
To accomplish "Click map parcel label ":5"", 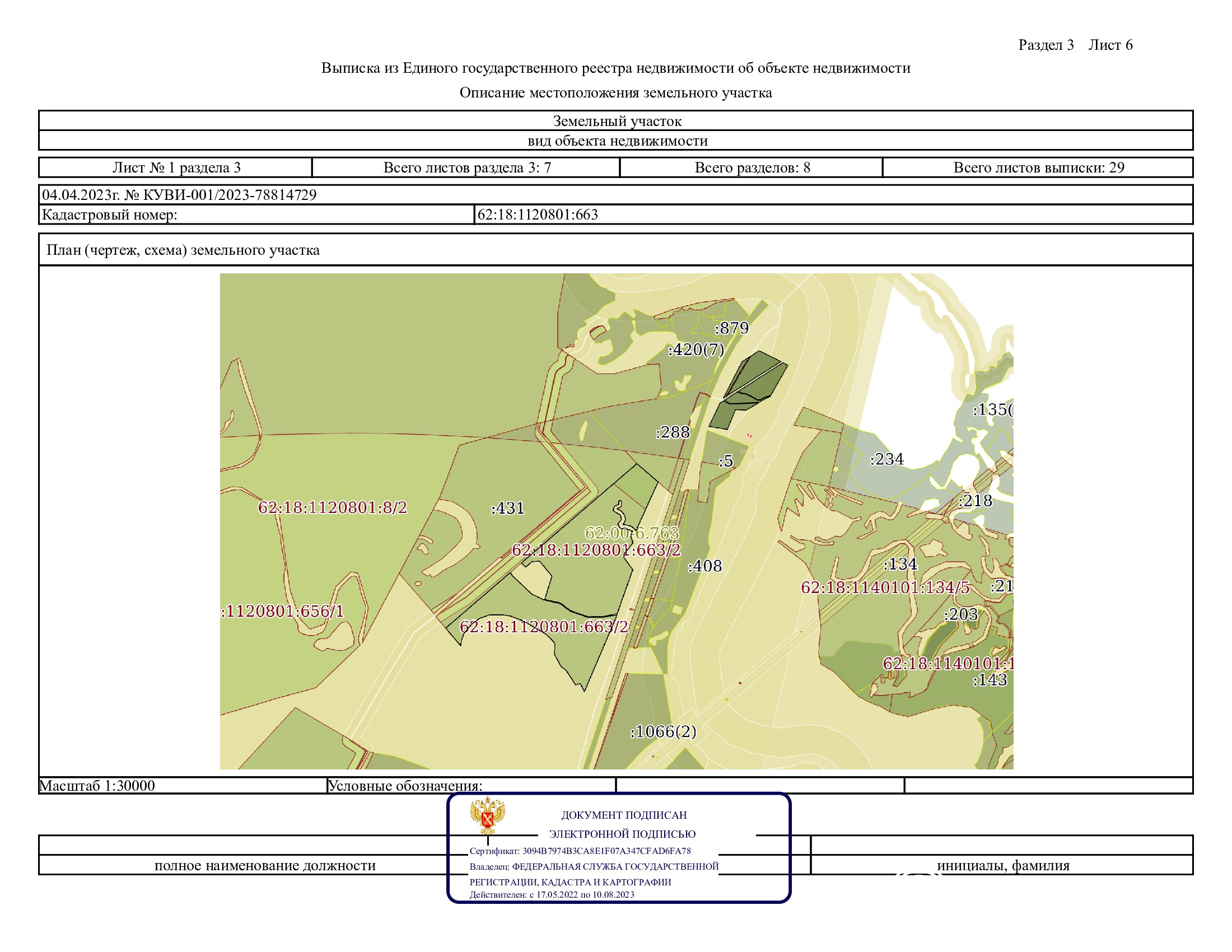I will (x=725, y=461).
